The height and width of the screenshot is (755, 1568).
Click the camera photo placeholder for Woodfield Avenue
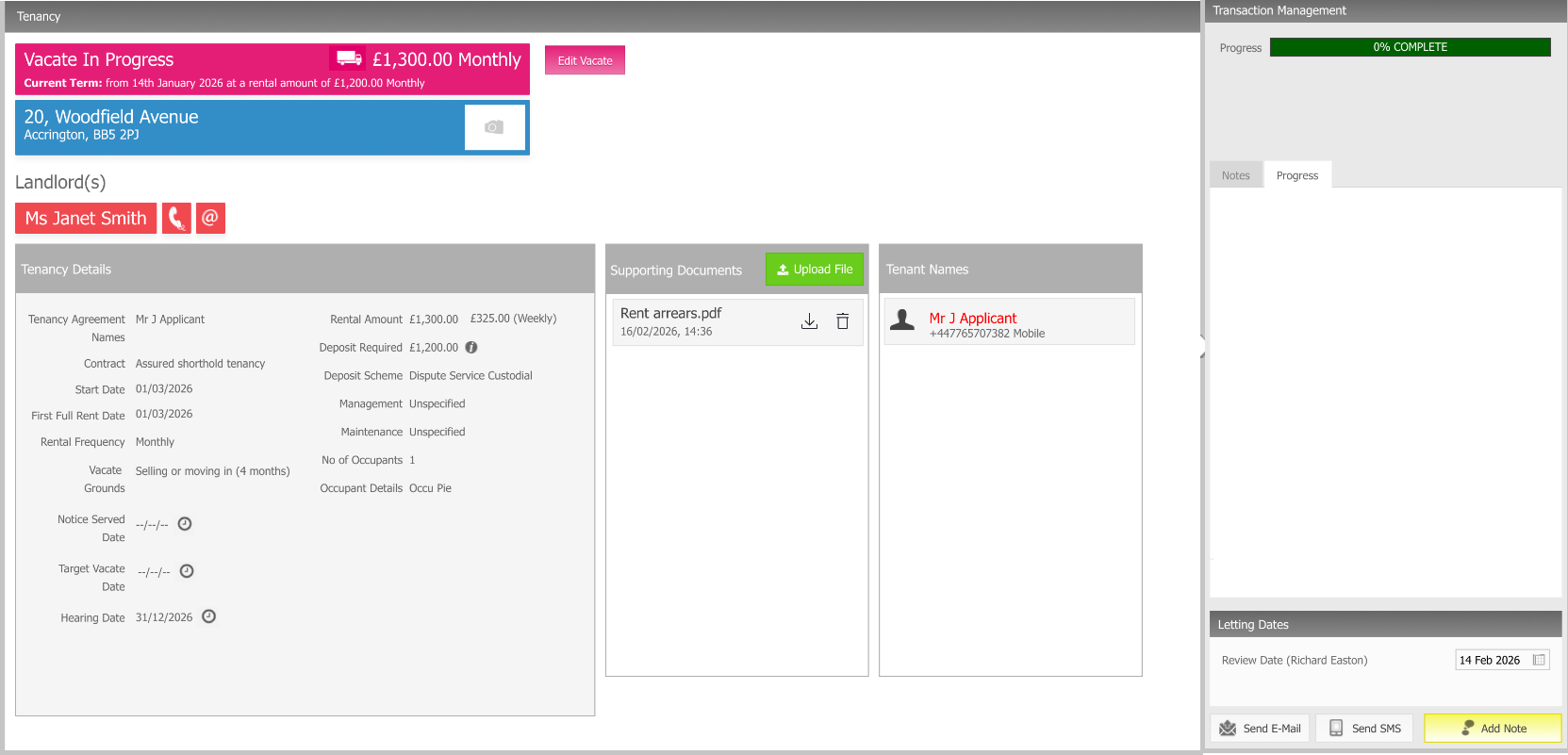pos(494,127)
